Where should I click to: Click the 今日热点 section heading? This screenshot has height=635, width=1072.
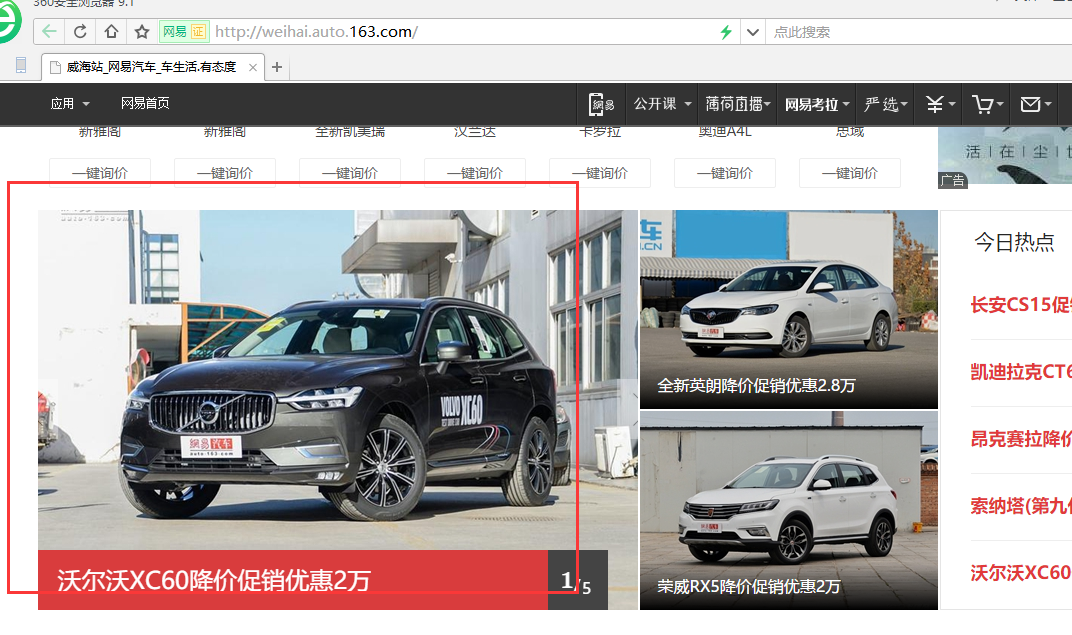tap(1014, 242)
